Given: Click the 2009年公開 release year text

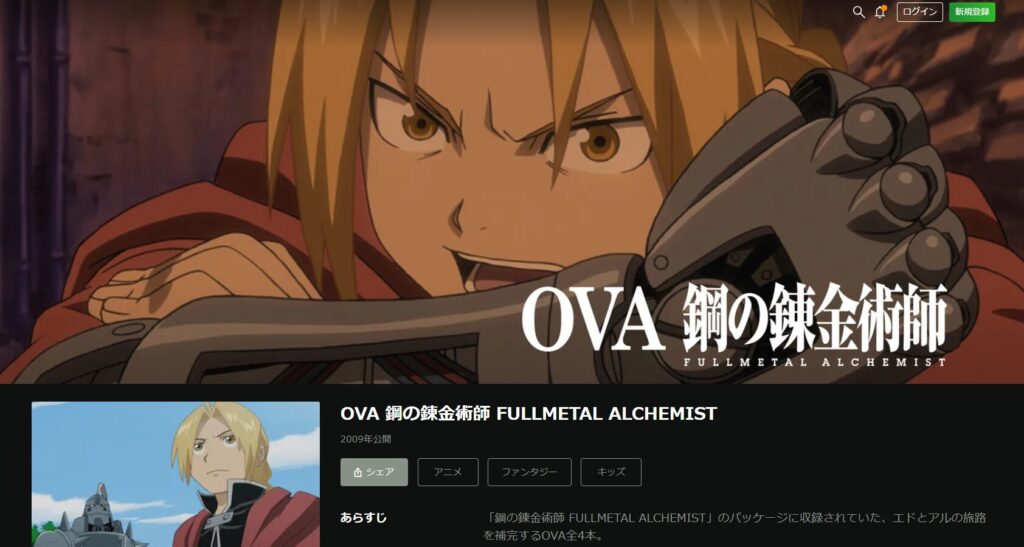Looking at the screenshot, I should [x=366, y=439].
